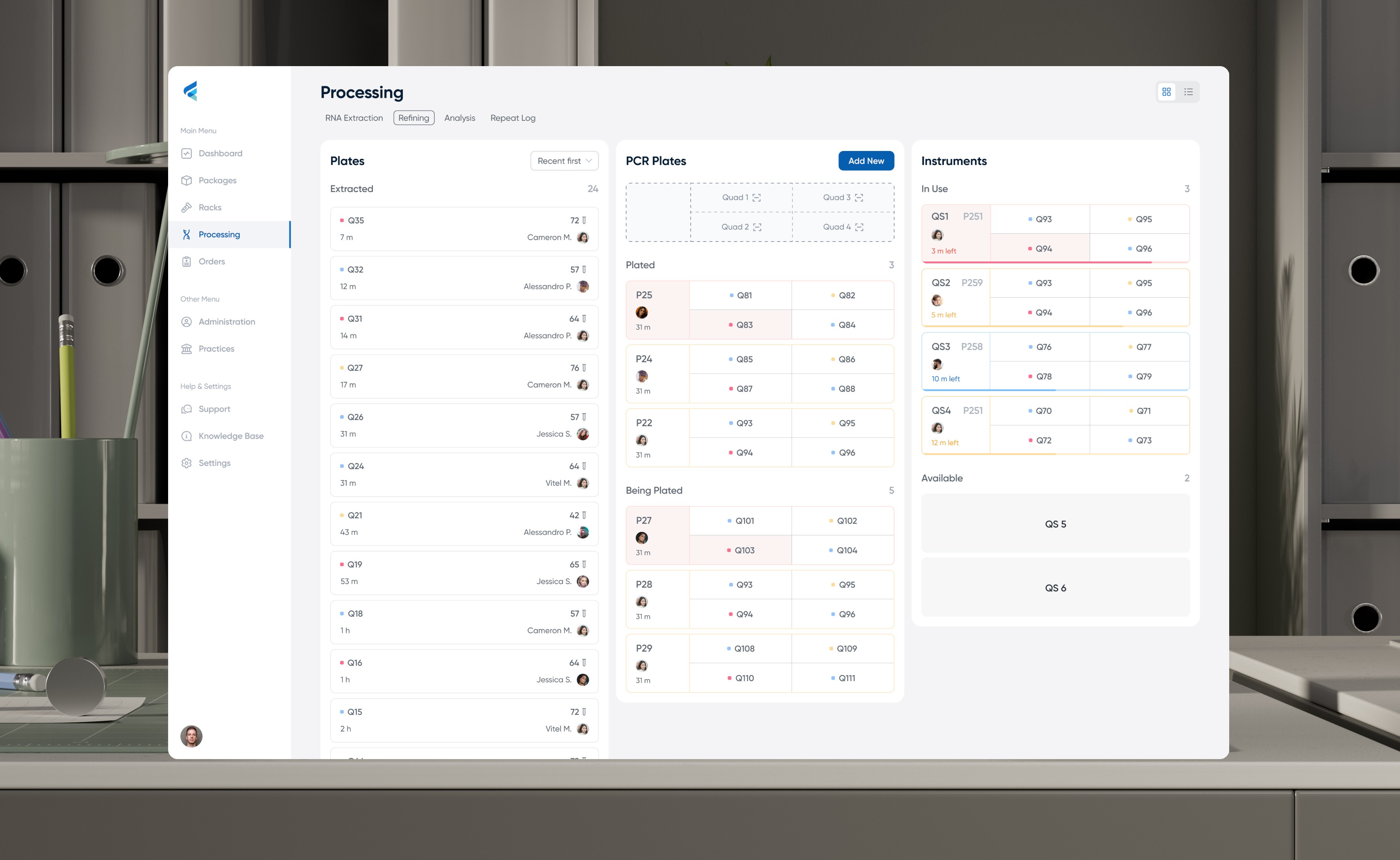The width and height of the screenshot is (1400, 860).
Task: Open Orders clipboard icon
Action: tap(186, 262)
